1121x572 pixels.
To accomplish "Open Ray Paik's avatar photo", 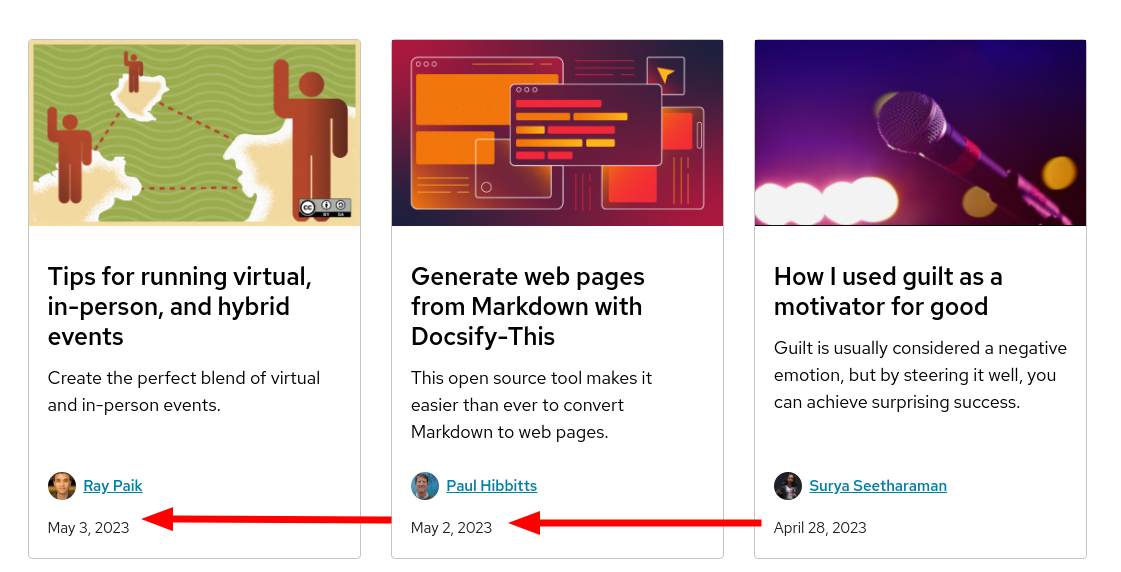I will pyautogui.click(x=61, y=486).
